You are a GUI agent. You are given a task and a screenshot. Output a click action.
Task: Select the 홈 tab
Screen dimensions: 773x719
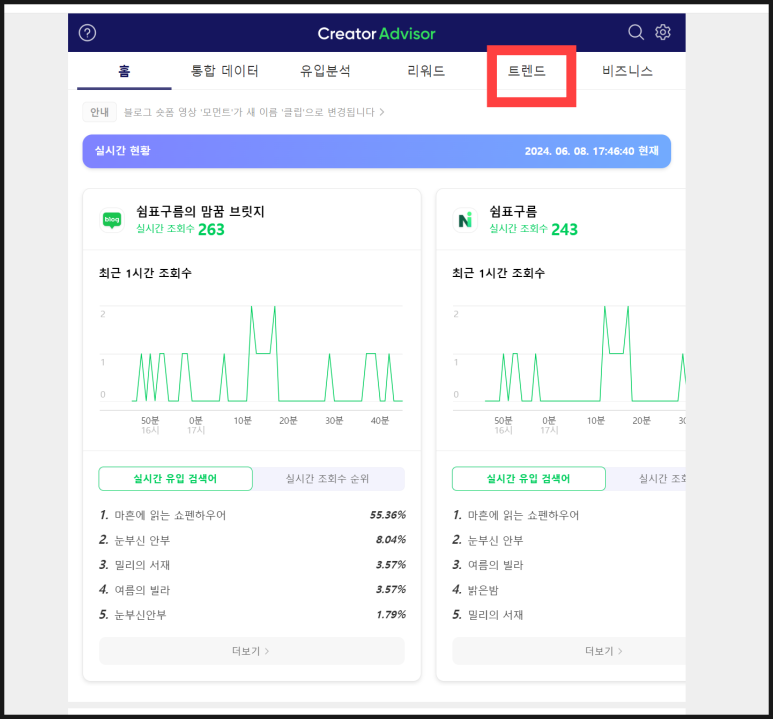coord(124,72)
